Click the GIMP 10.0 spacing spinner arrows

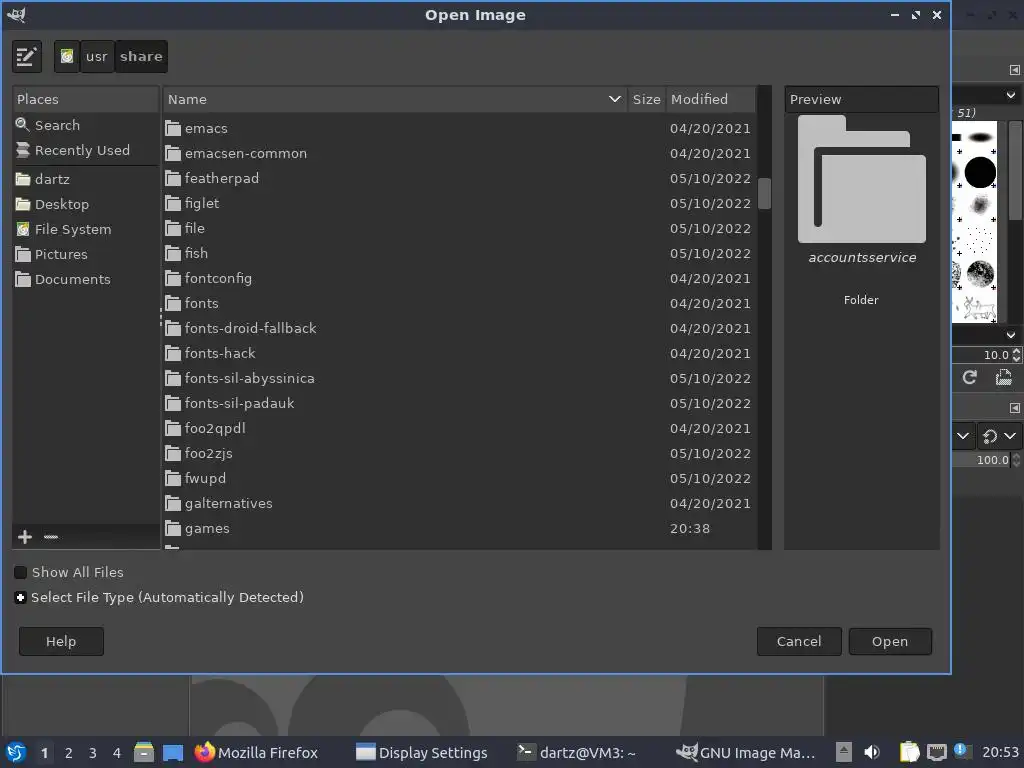click(1017, 355)
